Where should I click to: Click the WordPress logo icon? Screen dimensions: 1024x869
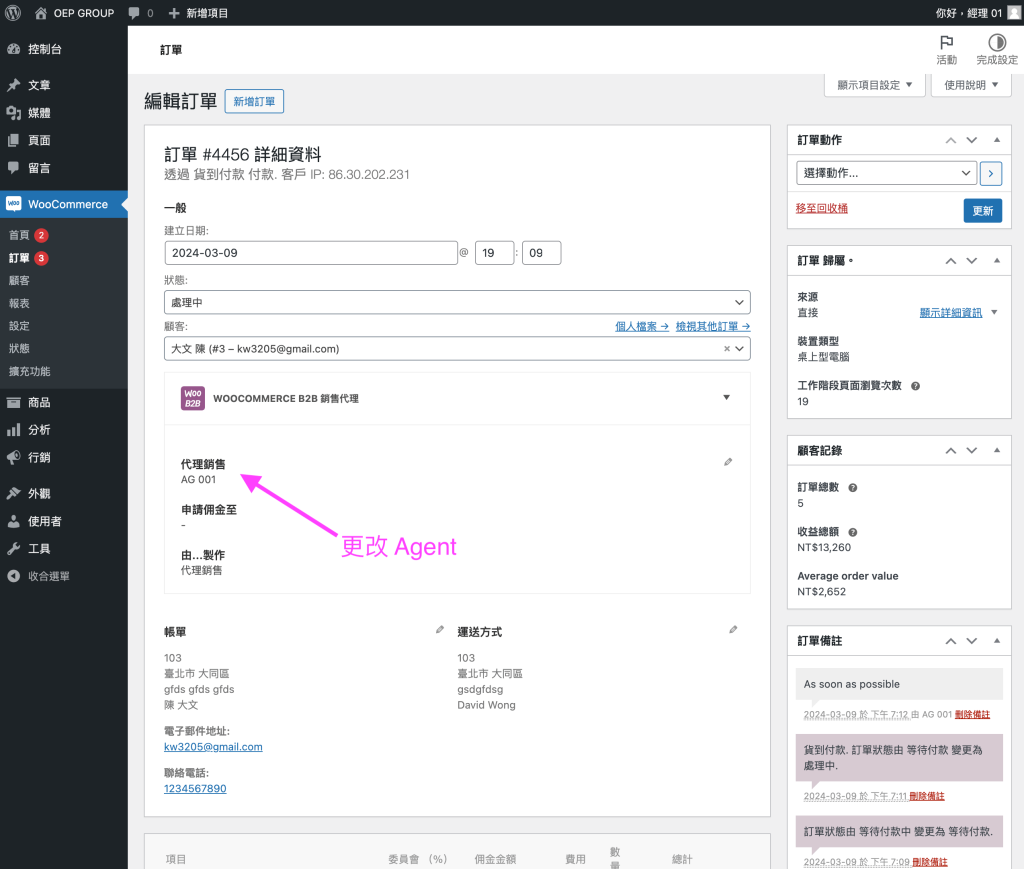pyautogui.click(x=13, y=13)
